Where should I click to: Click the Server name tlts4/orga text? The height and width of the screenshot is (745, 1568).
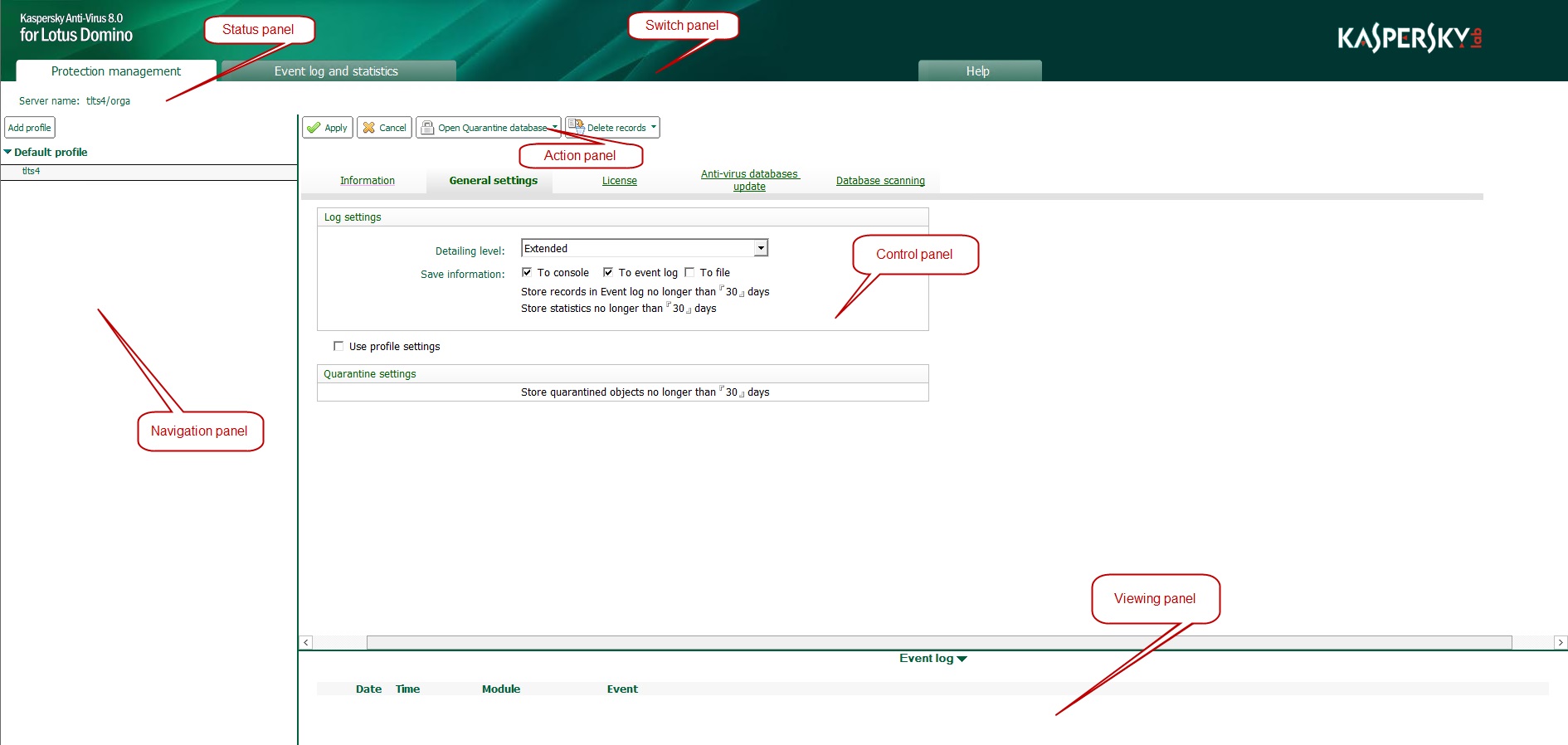coord(108,101)
